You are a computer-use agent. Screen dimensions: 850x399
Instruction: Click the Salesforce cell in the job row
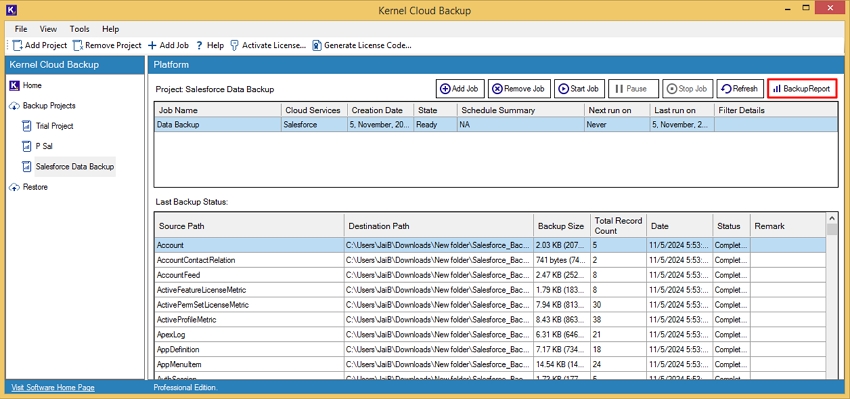click(x=314, y=125)
